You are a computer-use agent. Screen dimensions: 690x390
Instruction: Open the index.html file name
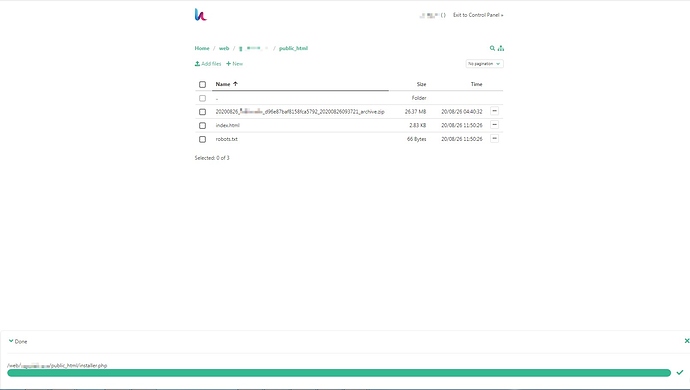pos(228,125)
